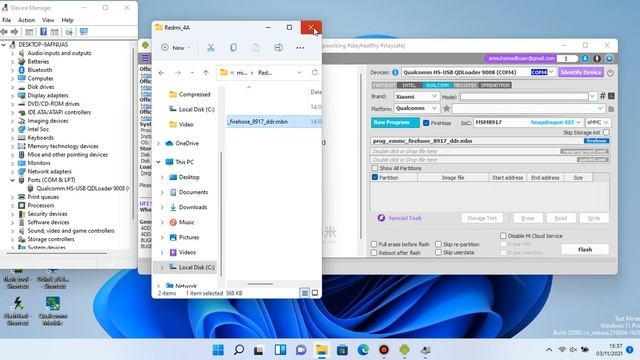The width and height of the screenshot is (640, 360).
Task: Click New button in explorer toolbar
Action: click(176, 48)
